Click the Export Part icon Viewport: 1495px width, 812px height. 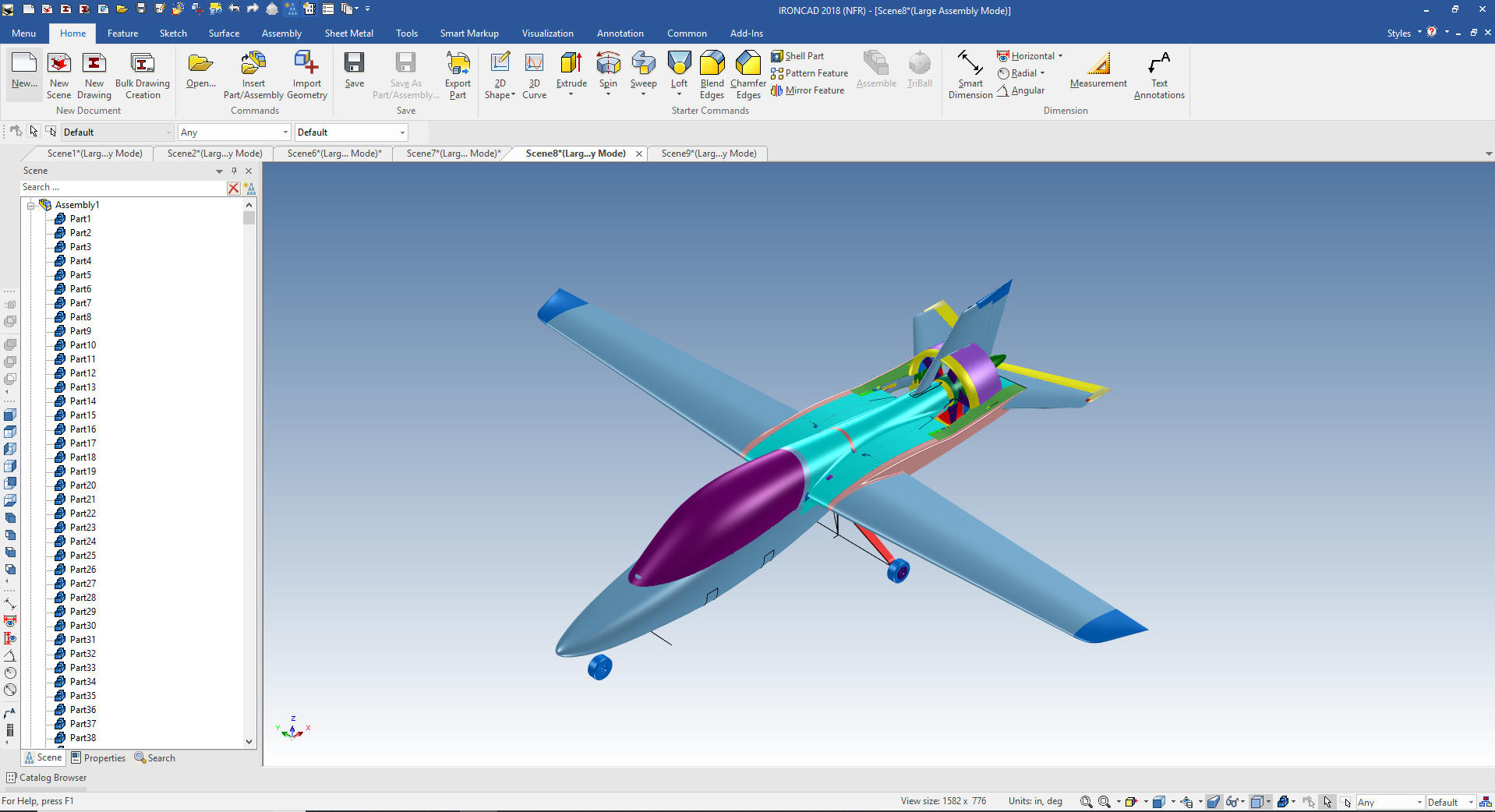coord(458,64)
